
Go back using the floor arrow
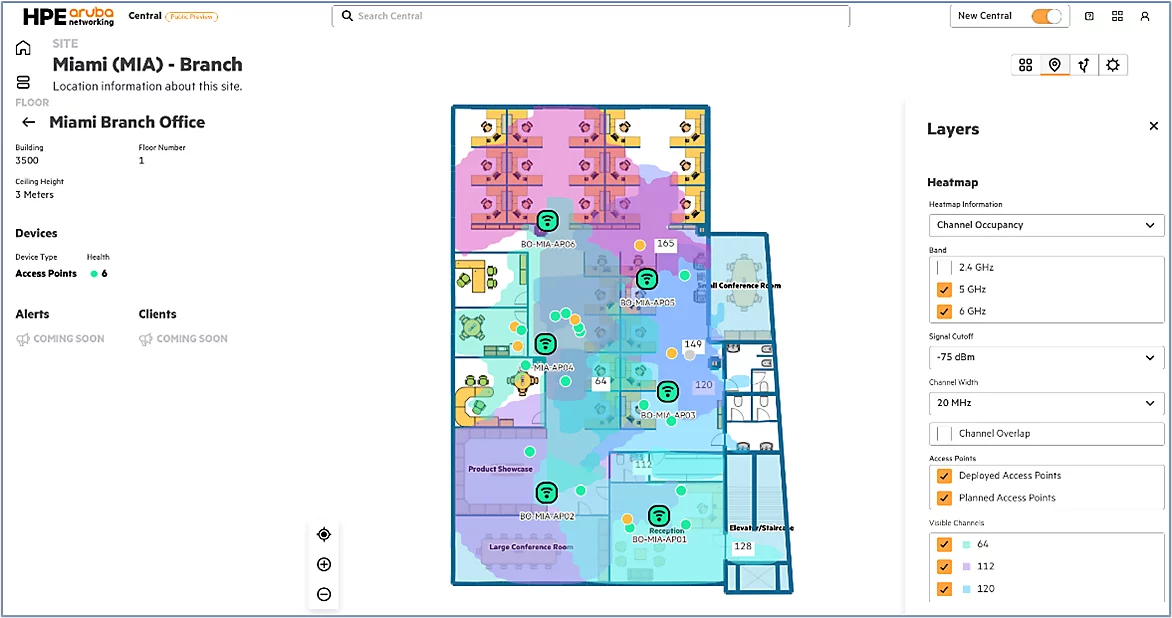click(28, 122)
